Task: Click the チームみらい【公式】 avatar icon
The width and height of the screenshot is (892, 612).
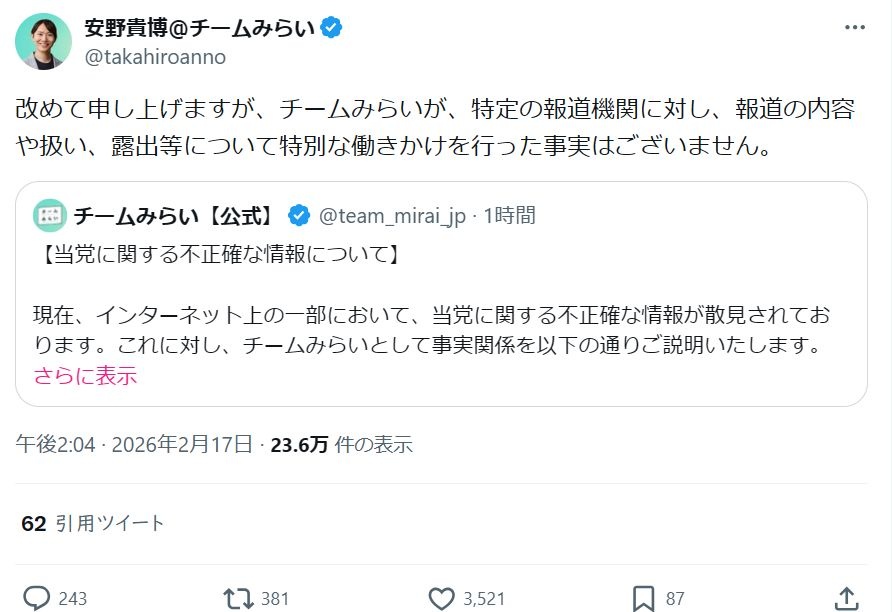Action: point(49,215)
